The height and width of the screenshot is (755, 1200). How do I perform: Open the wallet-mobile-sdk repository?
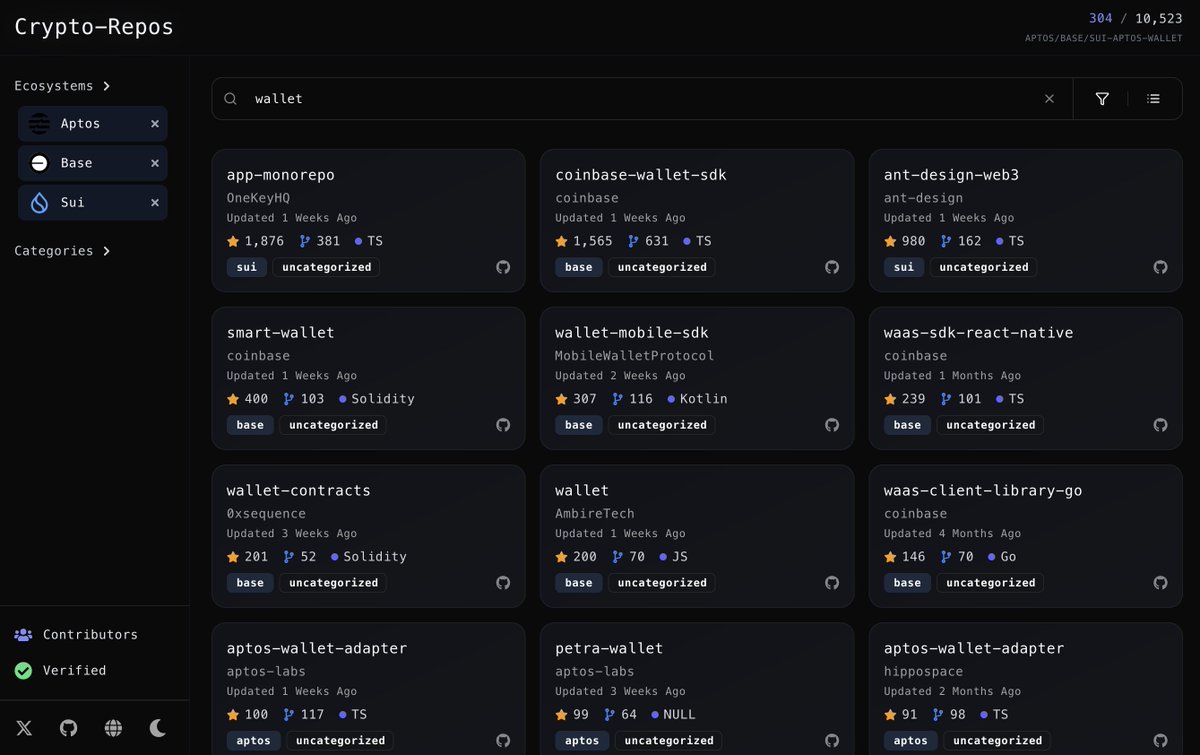tap(632, 333)
